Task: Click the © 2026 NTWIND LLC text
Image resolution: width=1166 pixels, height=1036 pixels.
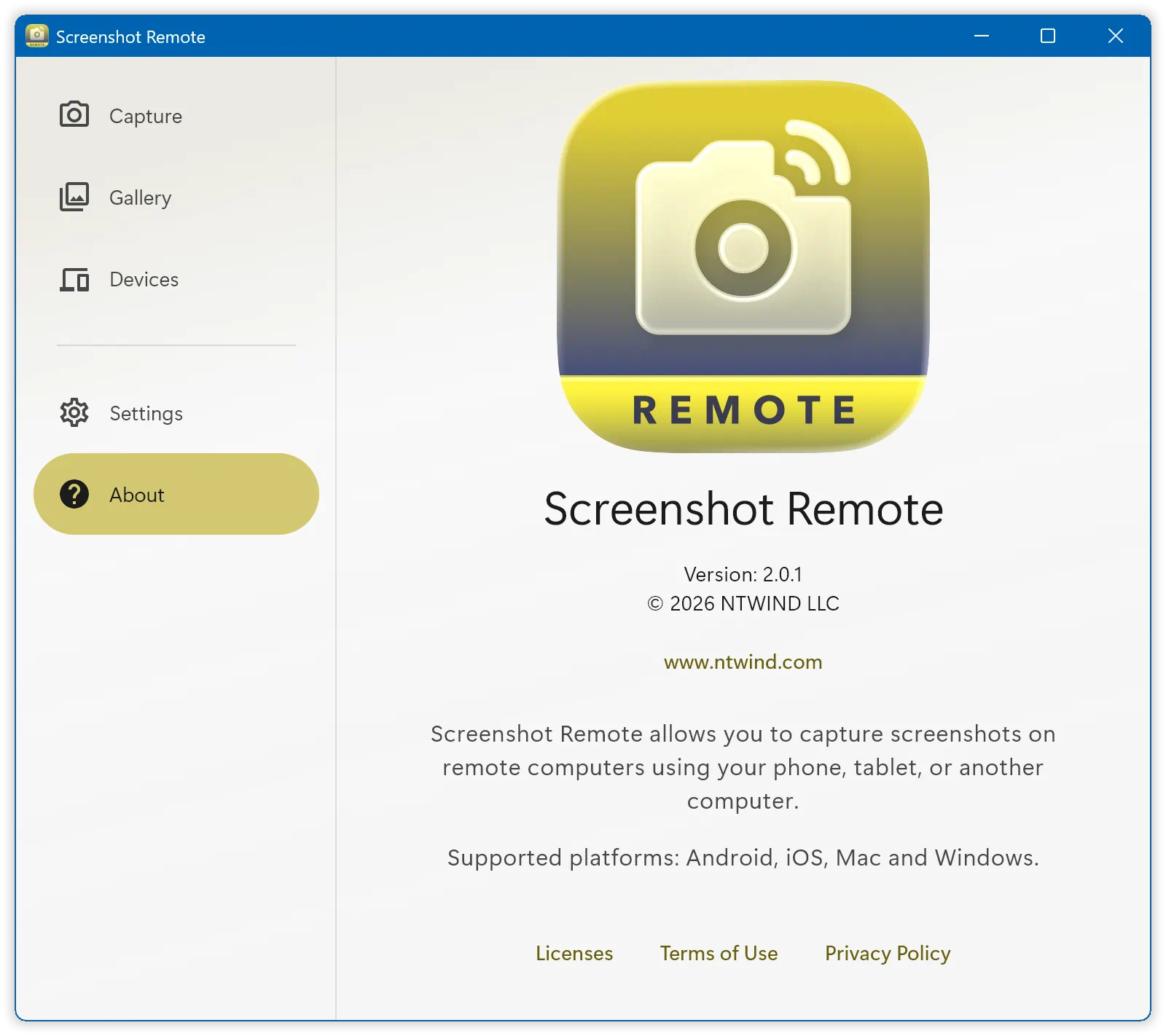Action: pos(743,603)
